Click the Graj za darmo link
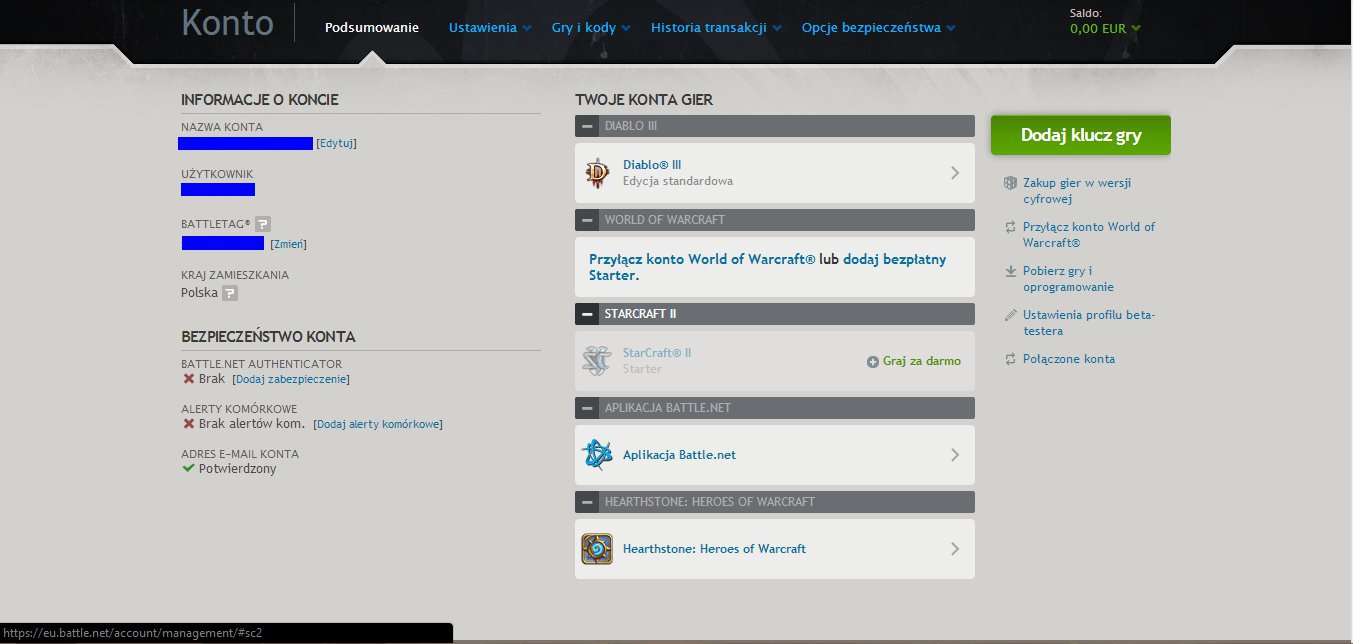Screen dimensions: 1353x644 click(x=922, y=361)
